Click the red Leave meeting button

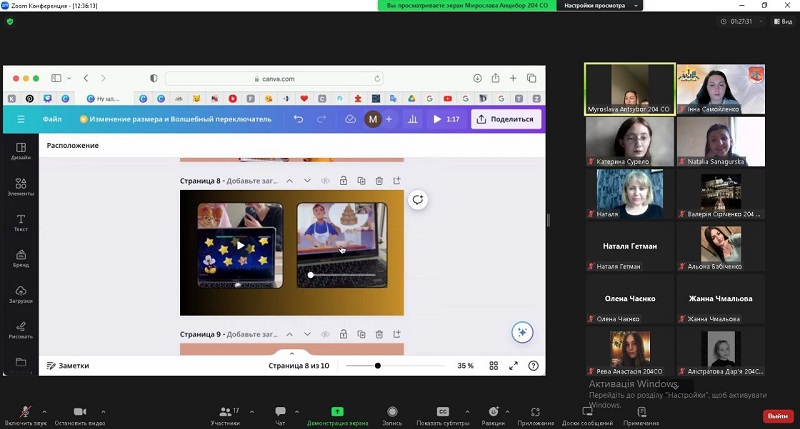776,416
